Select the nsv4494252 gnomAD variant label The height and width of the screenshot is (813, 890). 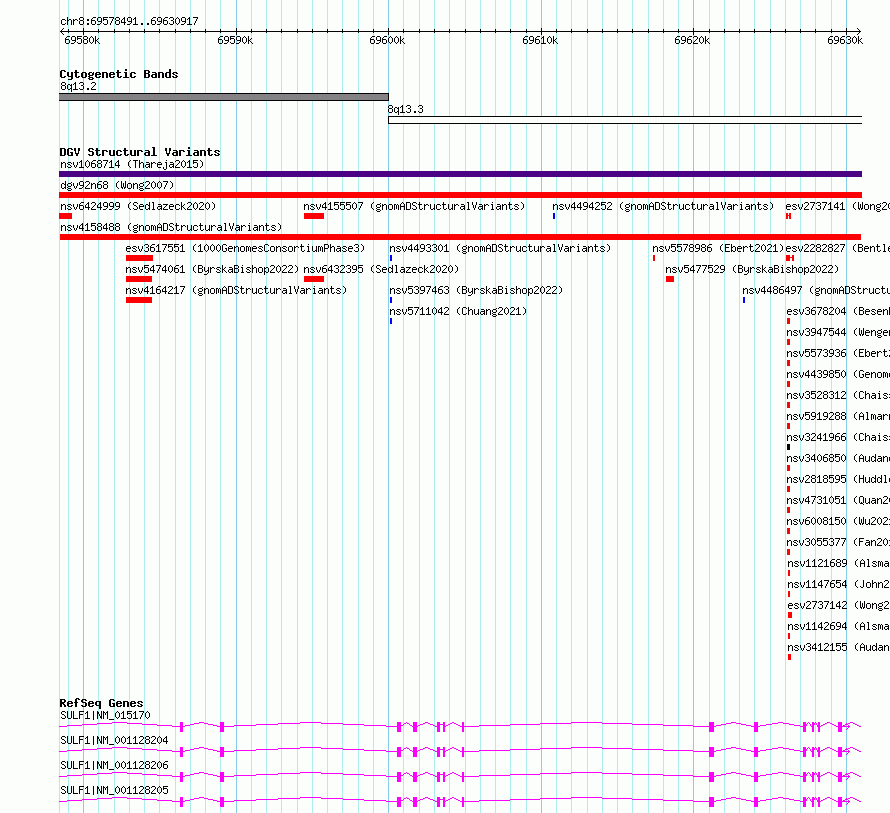pyautogui.click(x=663, y=206)
